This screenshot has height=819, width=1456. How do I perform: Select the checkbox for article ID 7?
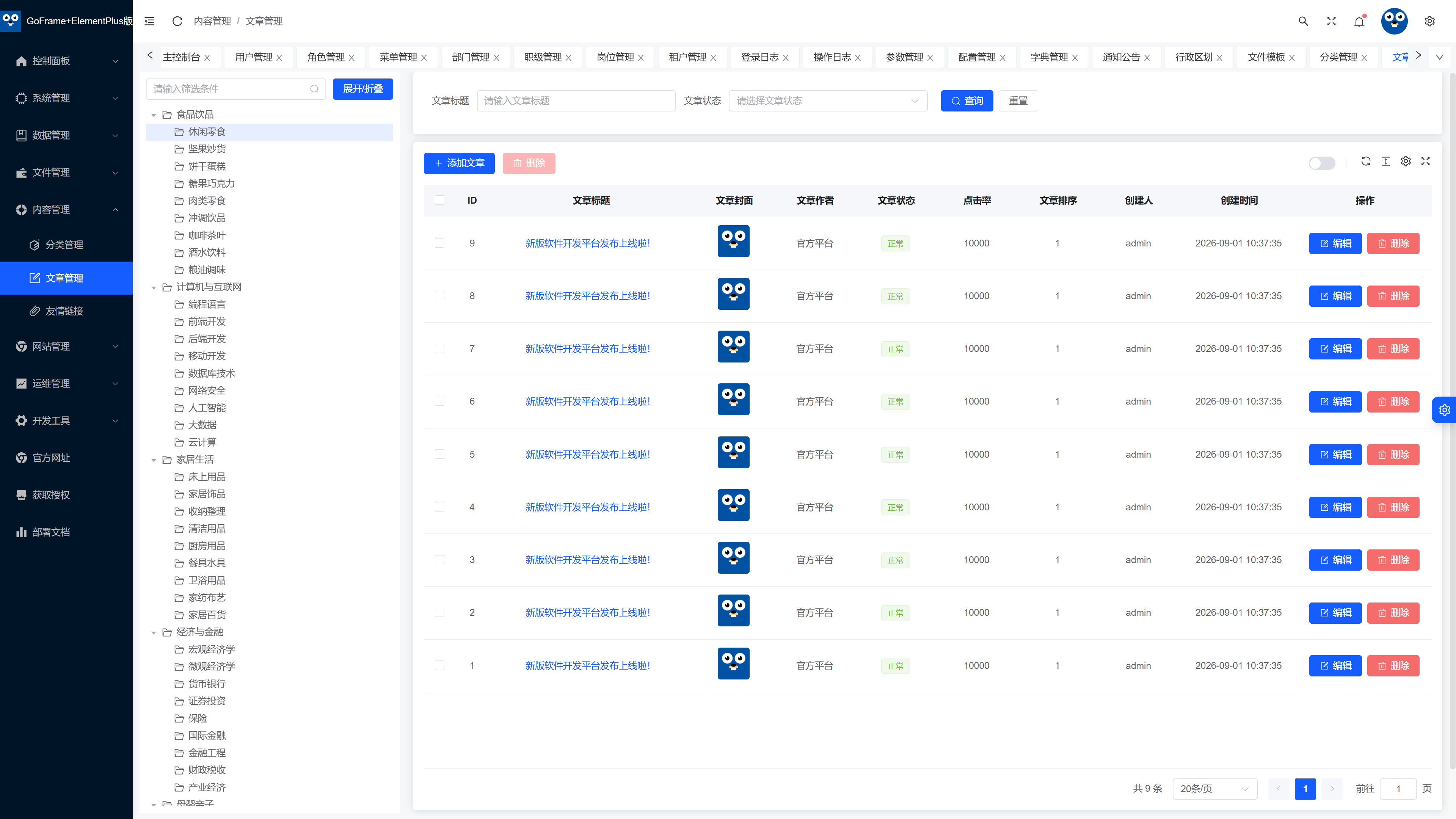pos(440,349)
